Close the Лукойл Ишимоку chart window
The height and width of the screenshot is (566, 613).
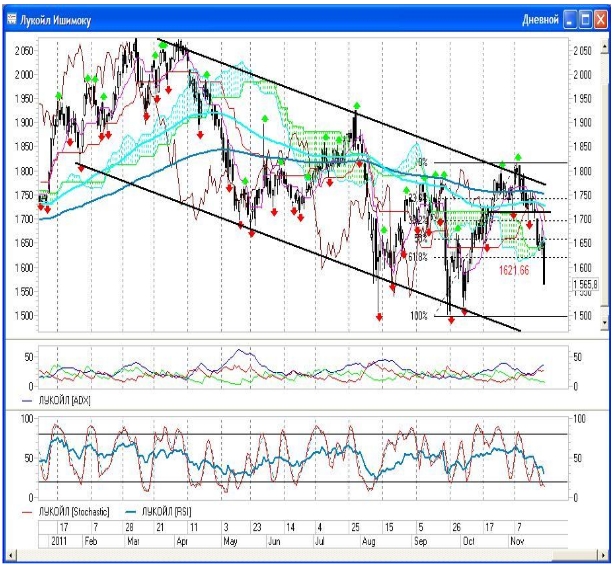tap(600, 20)
